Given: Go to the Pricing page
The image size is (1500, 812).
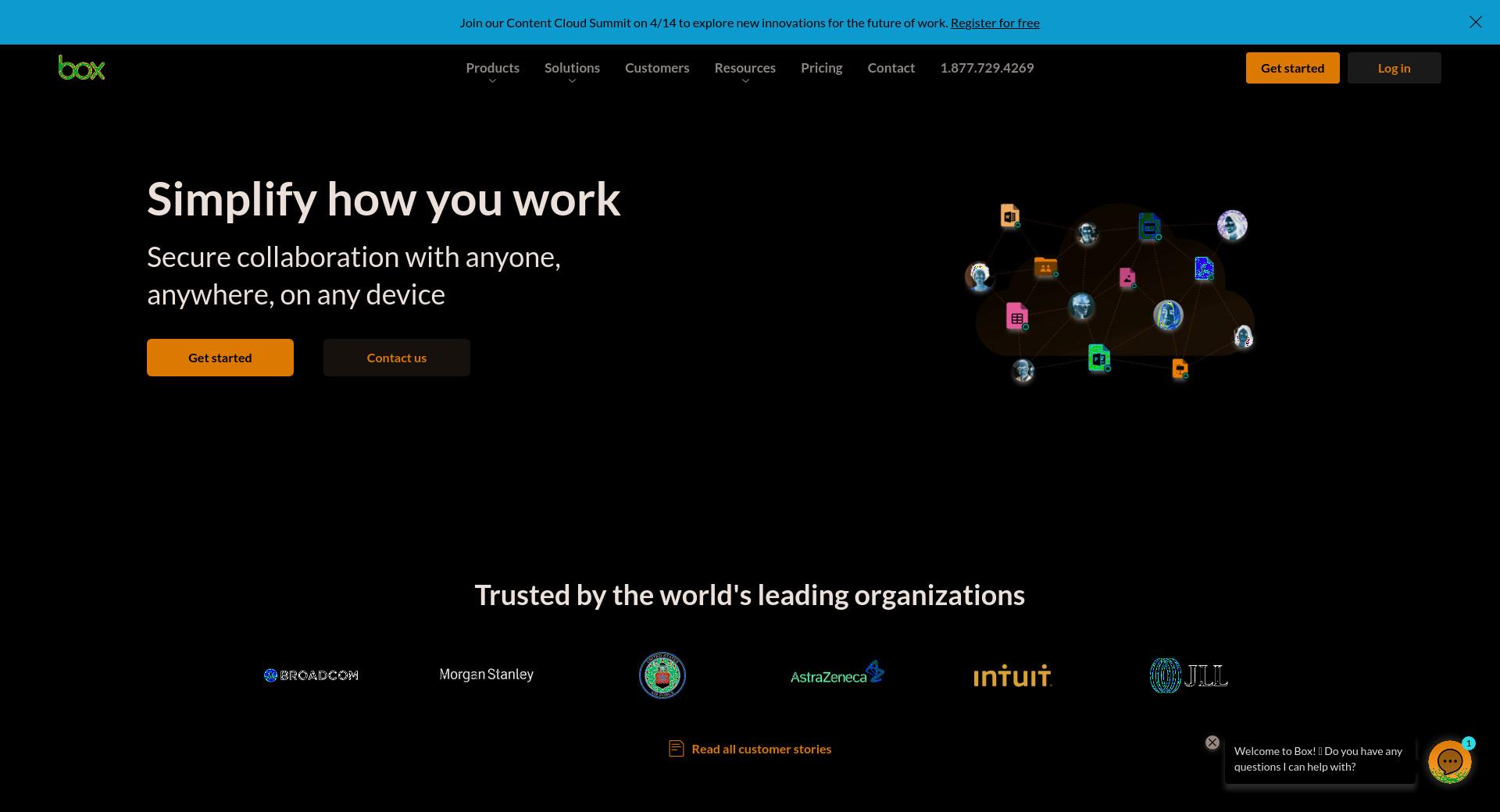Looking at the screenshot, I should 821,68.
